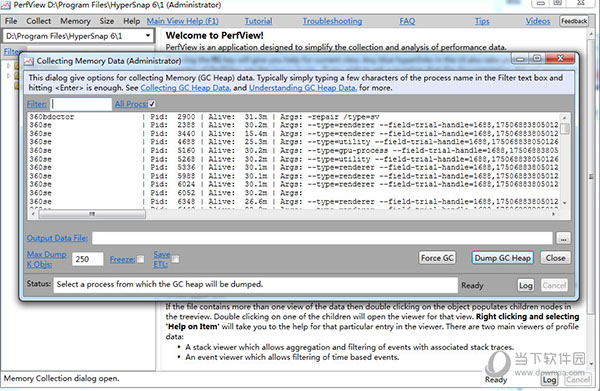600x391 pixels.
Task: Open the Collect menu
Action: click(x=38, y=21)
